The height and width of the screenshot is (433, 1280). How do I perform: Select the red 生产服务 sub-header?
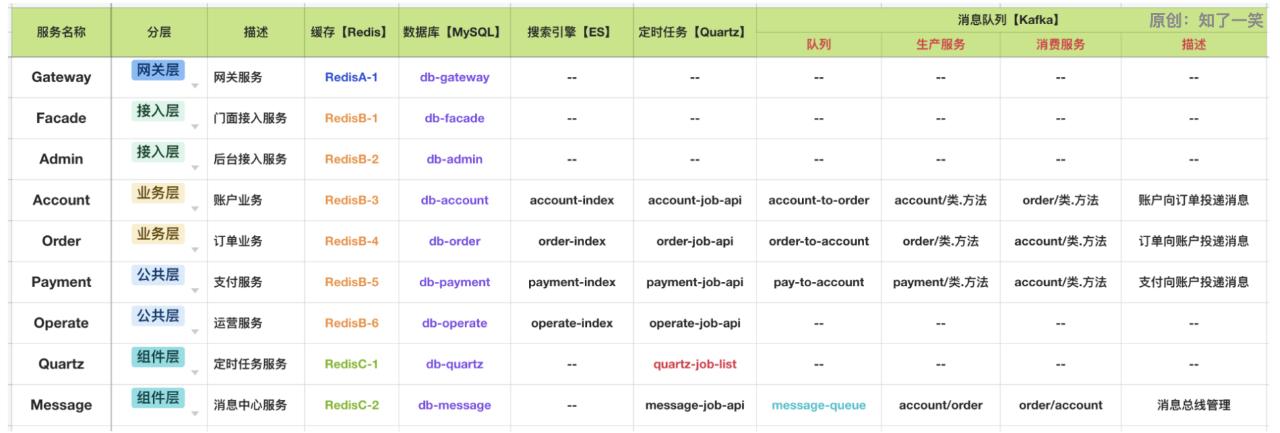tap(940, 44)
